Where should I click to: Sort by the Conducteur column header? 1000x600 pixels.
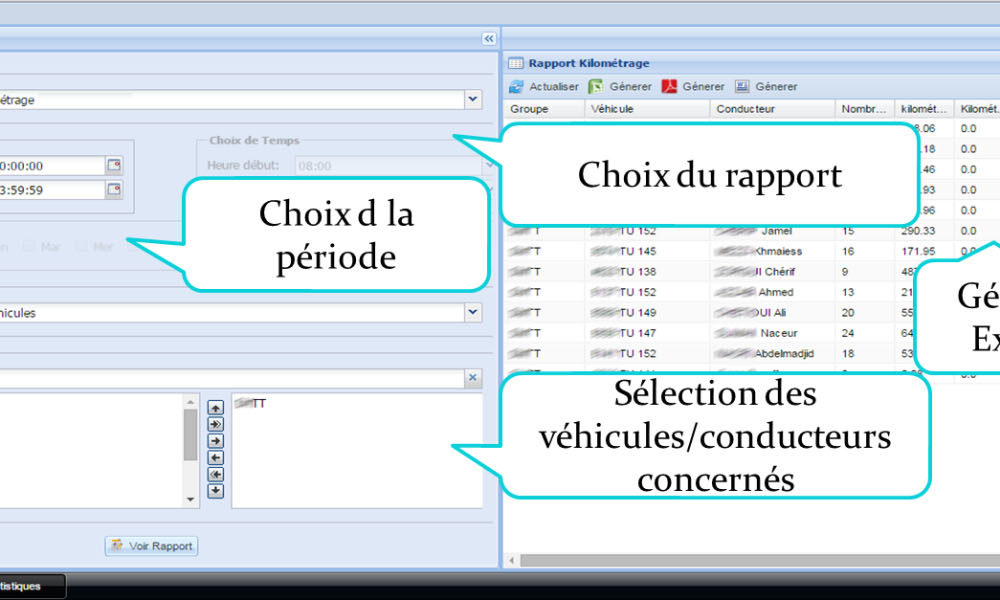point(745,109)
